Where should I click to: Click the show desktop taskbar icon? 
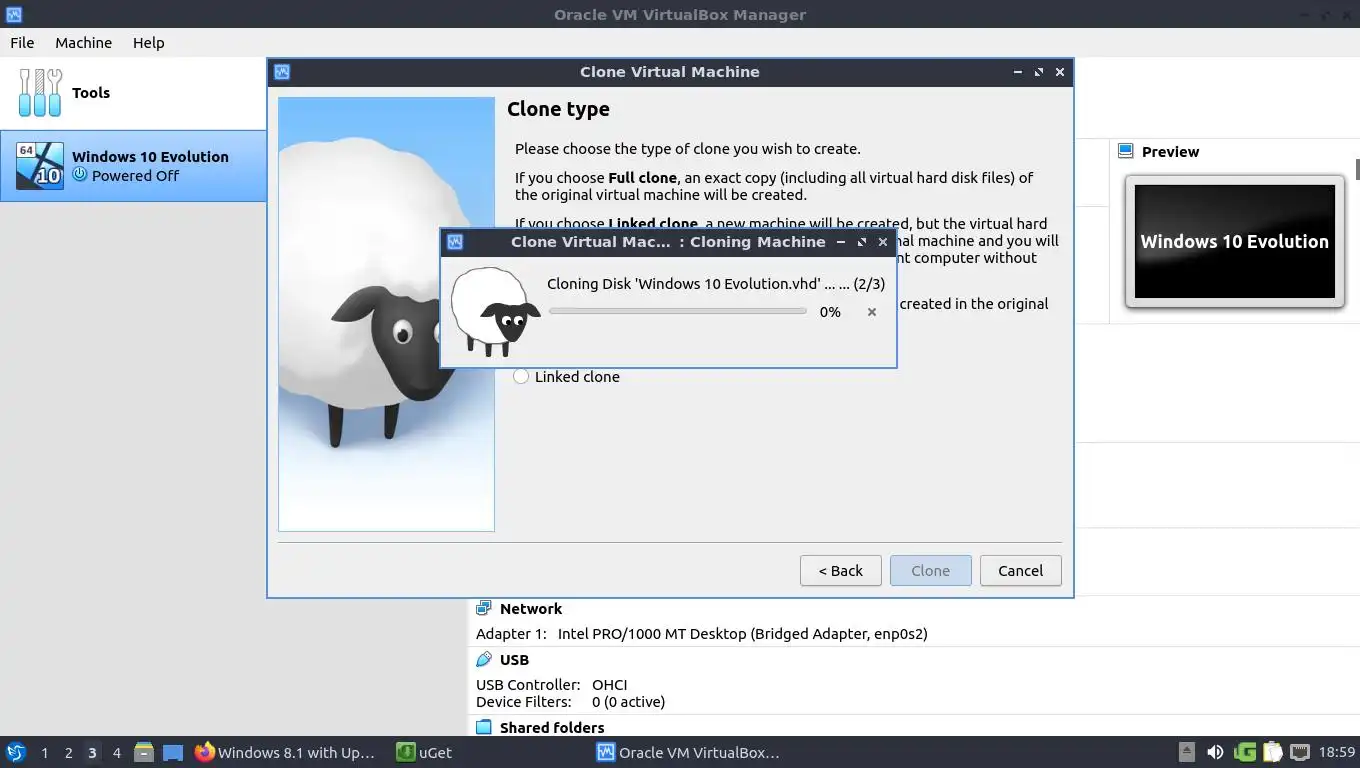click(173, 752)
